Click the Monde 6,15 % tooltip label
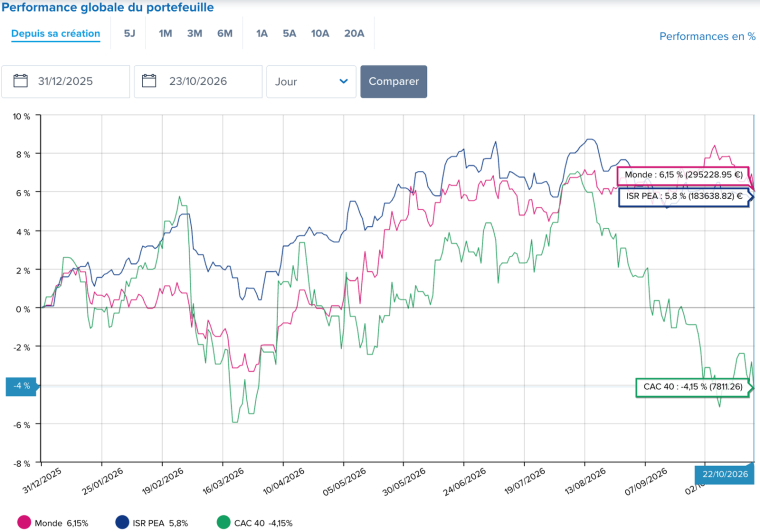 pyautogui.click(x=683, y=175)
